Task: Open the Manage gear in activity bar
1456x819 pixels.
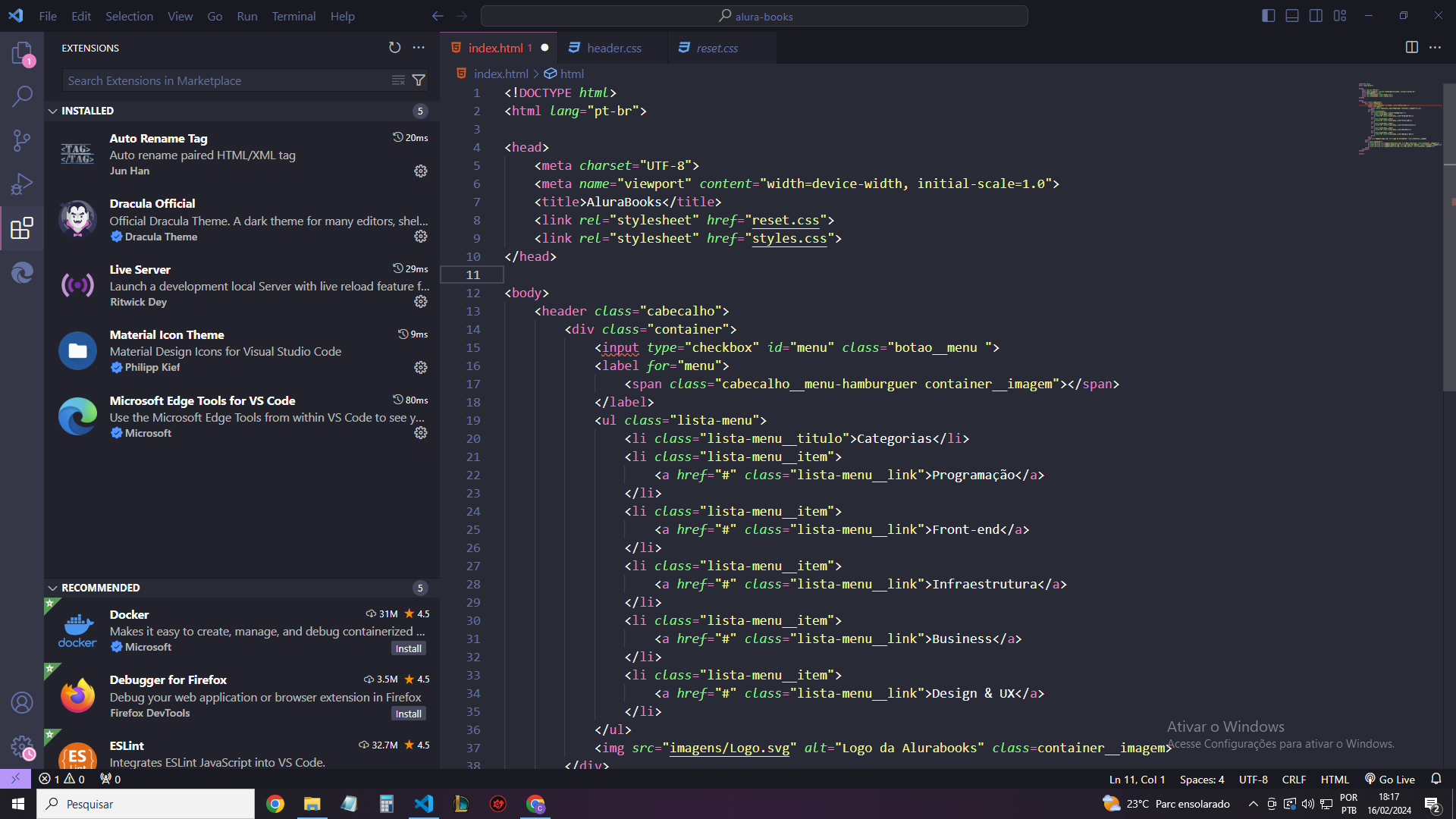Action: pos(22,747)
